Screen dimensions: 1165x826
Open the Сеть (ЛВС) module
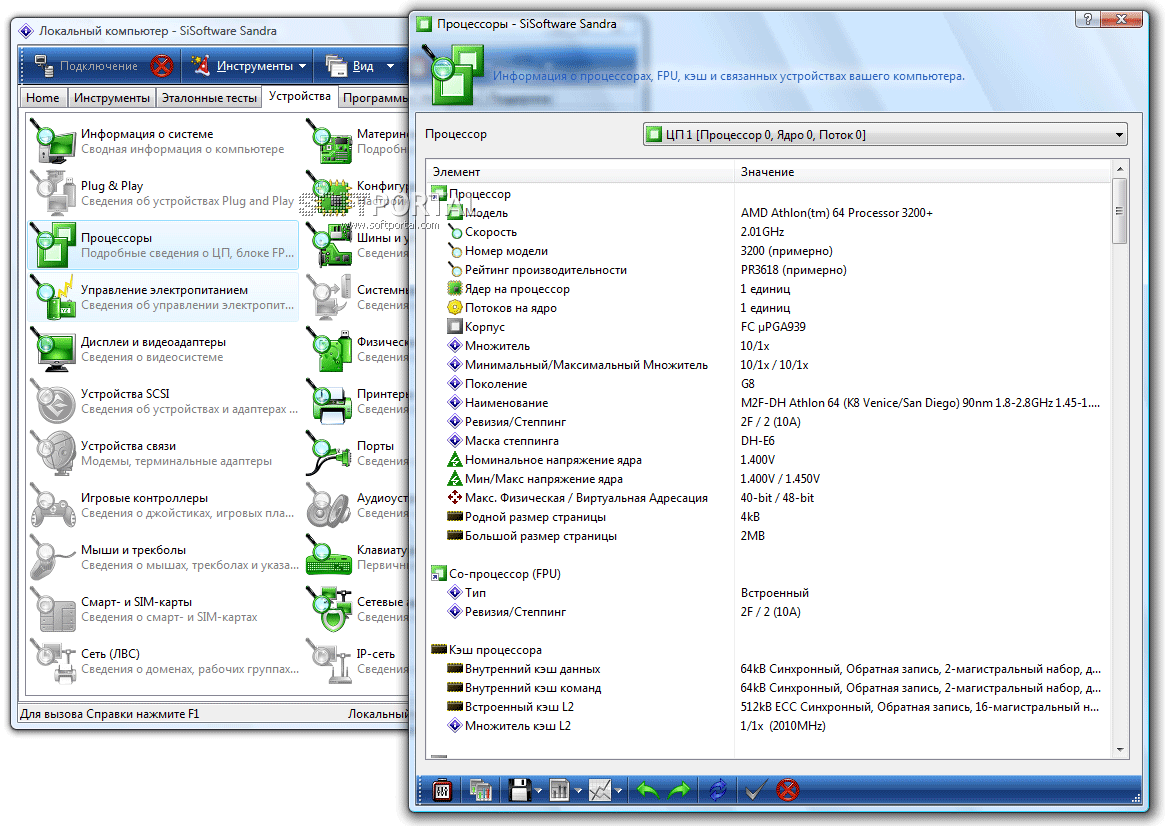(x=163, y=661)
